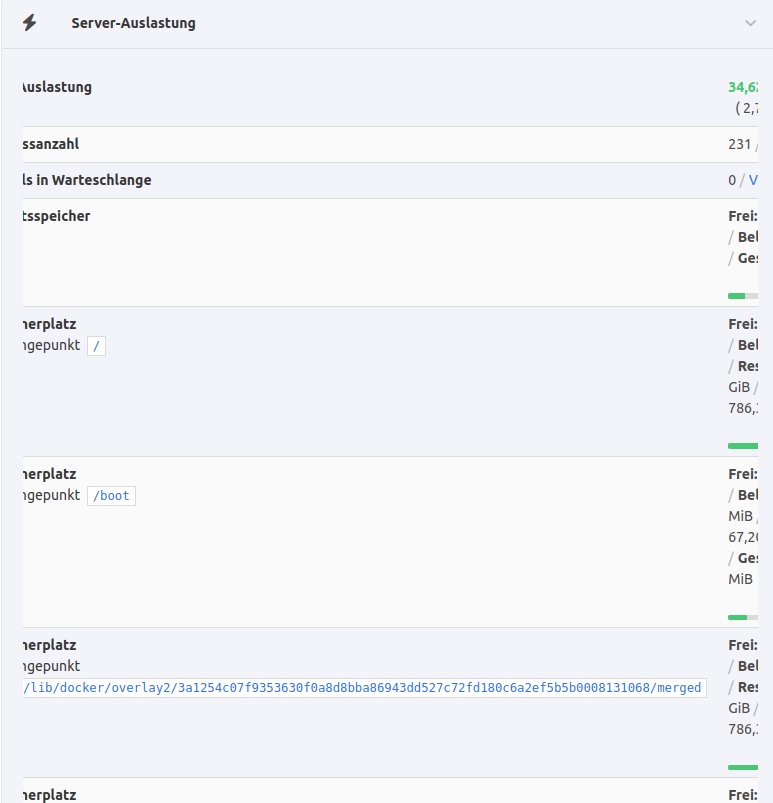Image resolution: width=773 pixels, height=803 pixels.
Task: Click the Server-Auslastung panel title
Action: (x=133, y=23)
